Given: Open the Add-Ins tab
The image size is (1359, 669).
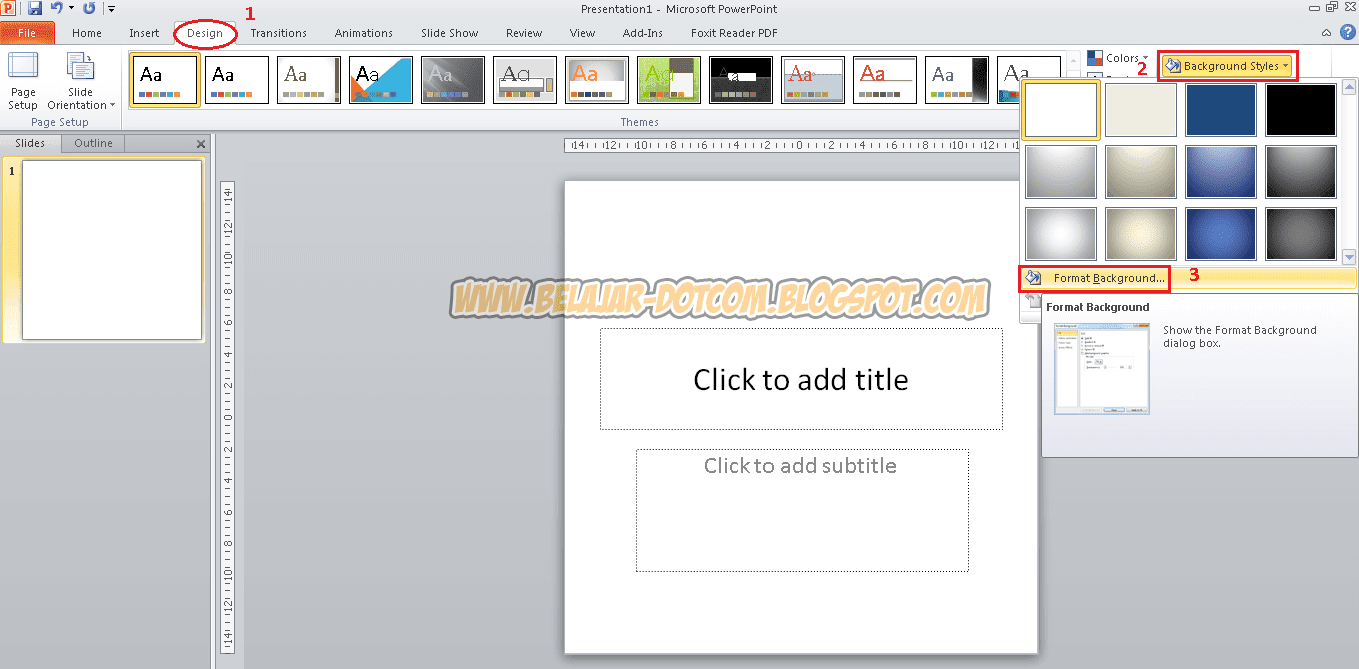Looking at the screenshot, I should [643, 33].
